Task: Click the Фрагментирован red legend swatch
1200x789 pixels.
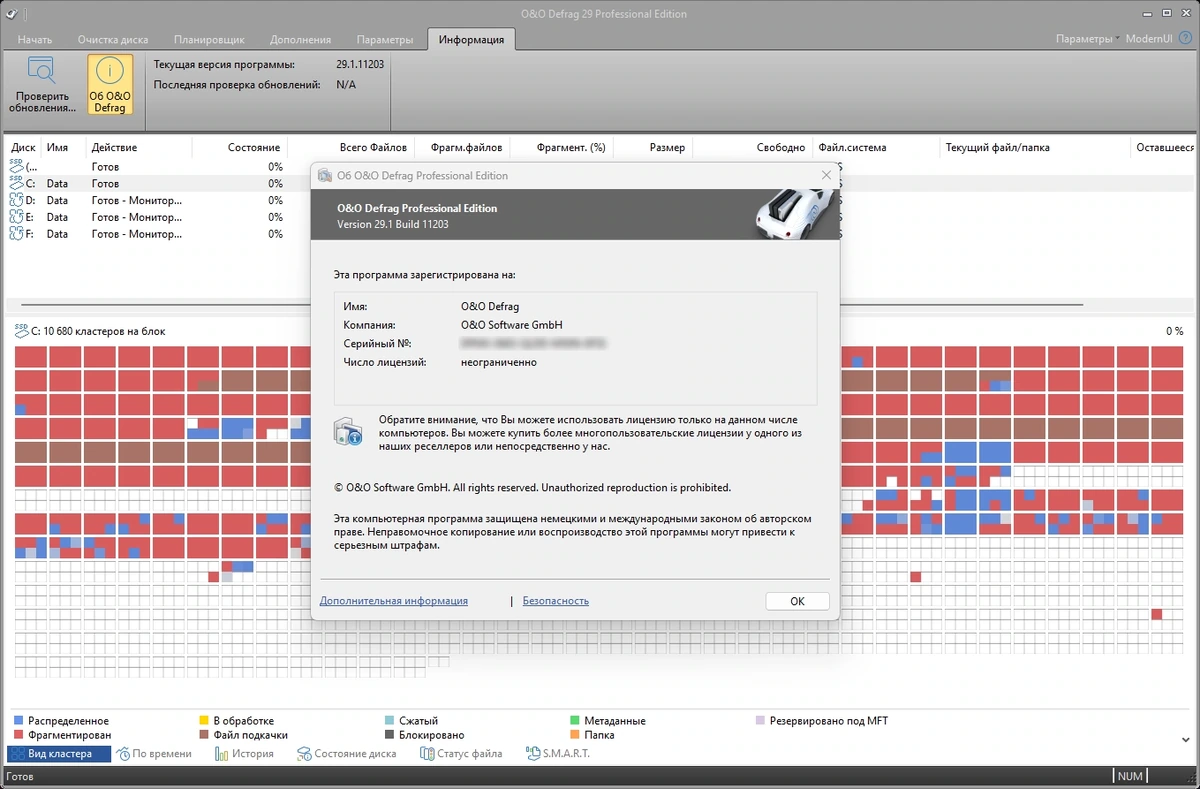Action: 18,735
